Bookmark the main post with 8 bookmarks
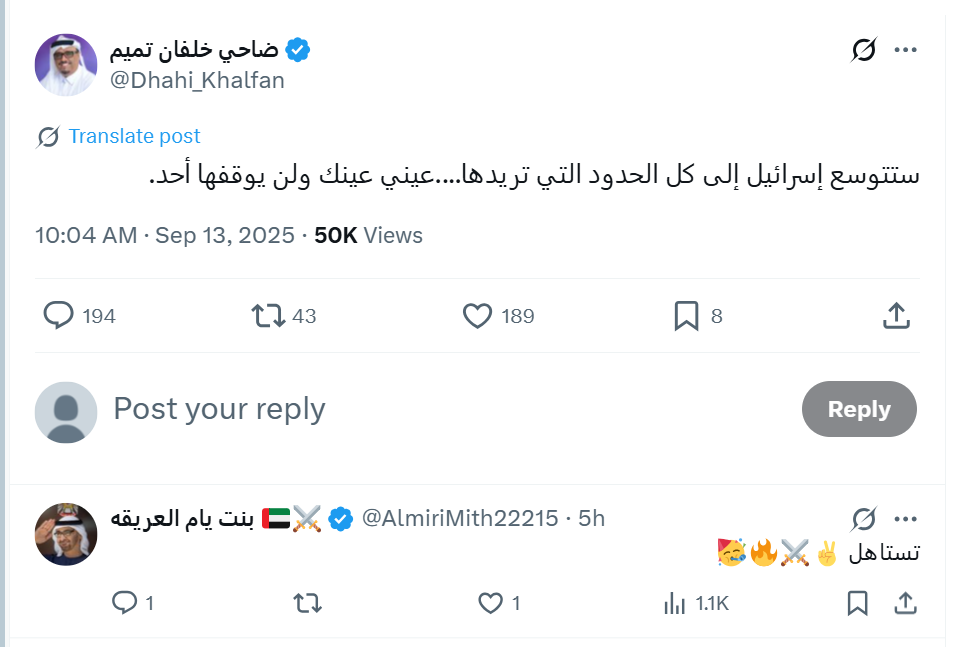The image size is (968, 647). click(686, 315)
